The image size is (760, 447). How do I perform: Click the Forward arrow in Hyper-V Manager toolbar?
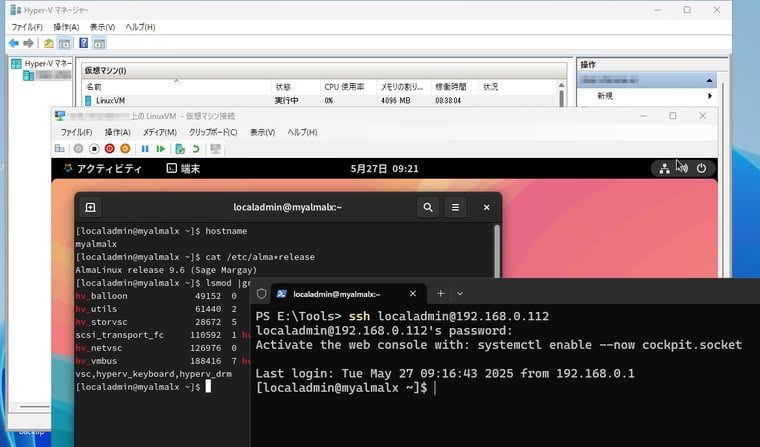point(29,43)
